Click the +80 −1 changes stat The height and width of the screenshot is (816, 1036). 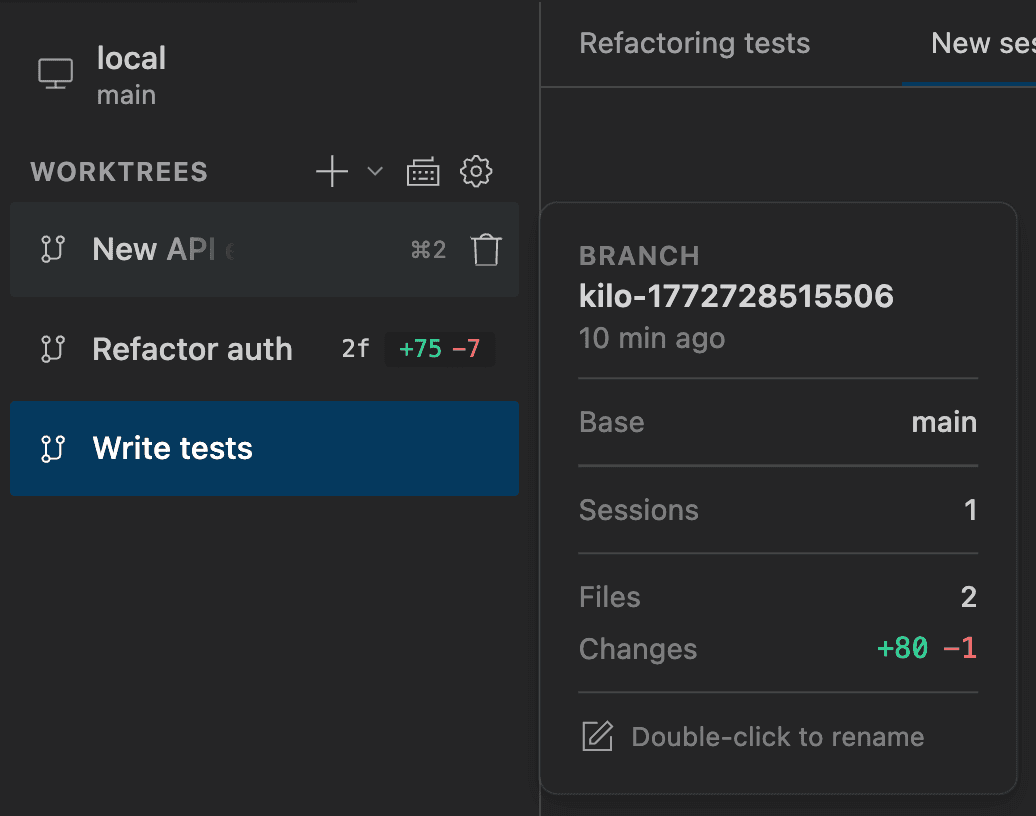(927, 648)
